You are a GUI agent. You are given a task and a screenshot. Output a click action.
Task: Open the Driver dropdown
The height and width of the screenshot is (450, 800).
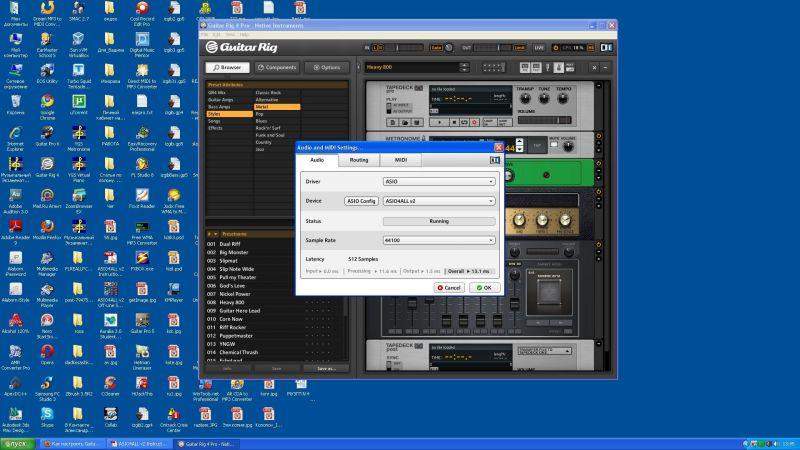[439, 182]
